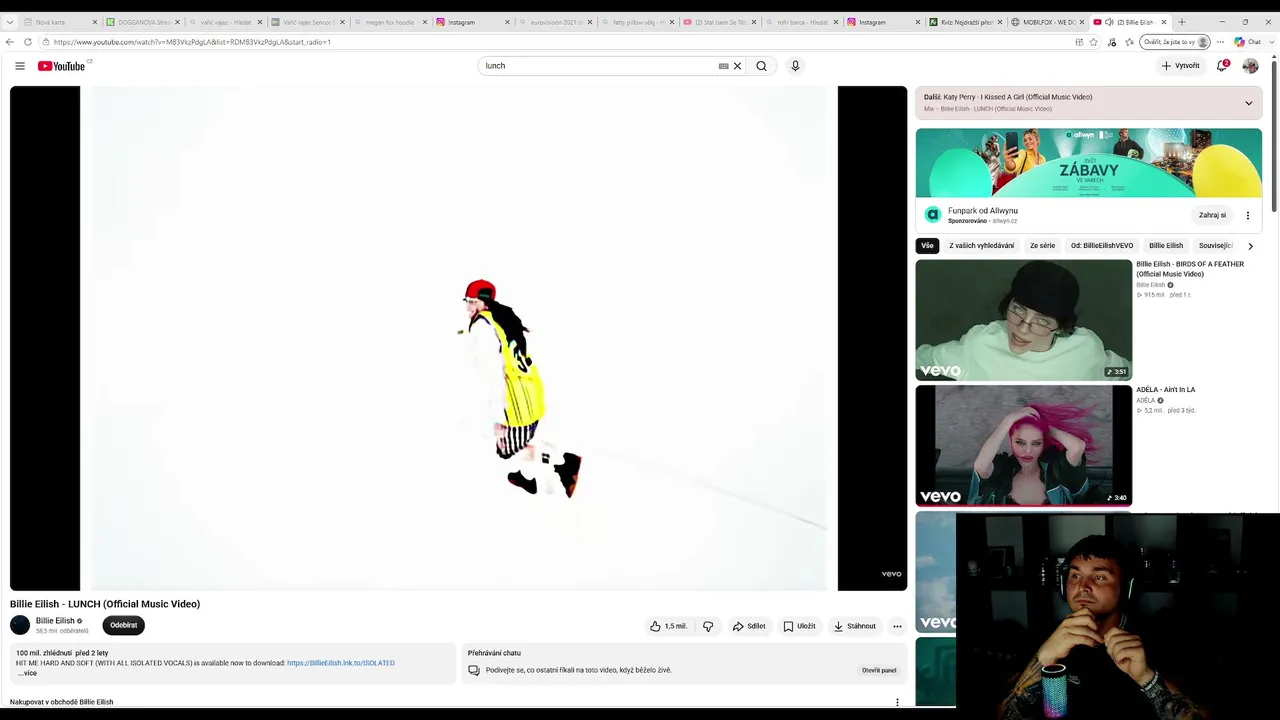Click the Zahraj si ad button
Screen dimensions: 1280x720
(1212, 215)
